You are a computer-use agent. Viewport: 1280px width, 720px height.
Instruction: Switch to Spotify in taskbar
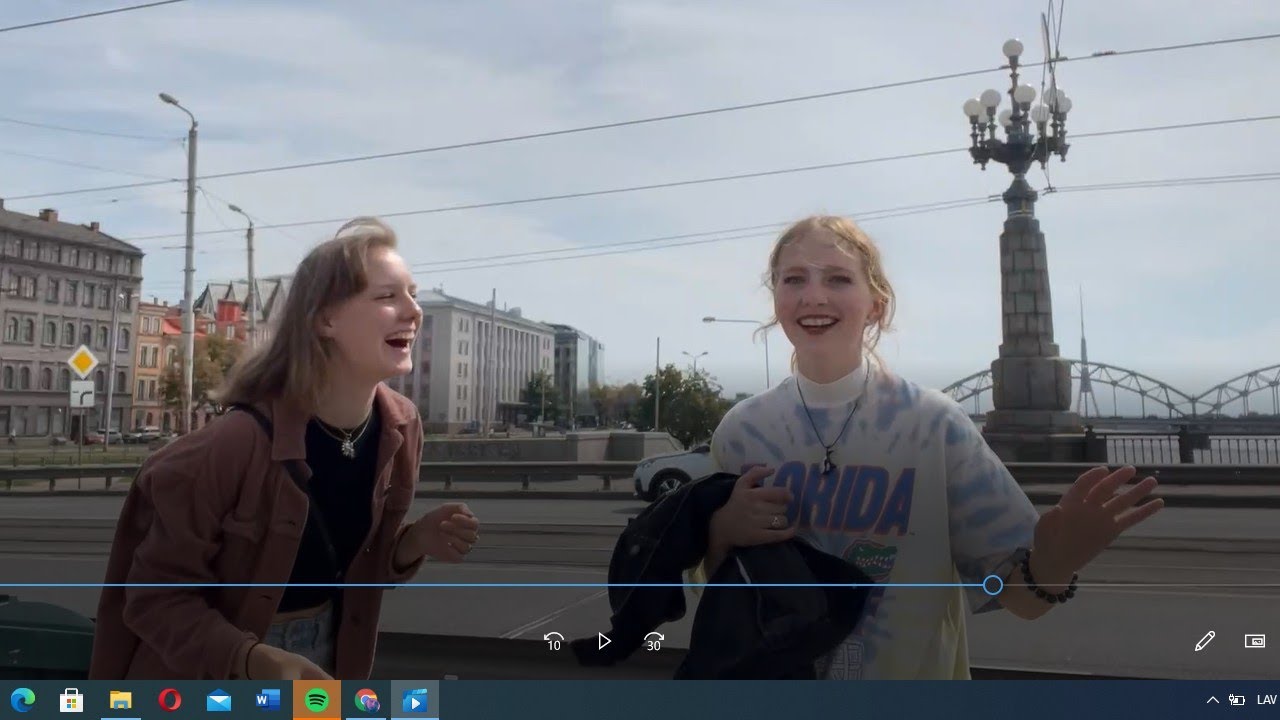click(316, 700)
